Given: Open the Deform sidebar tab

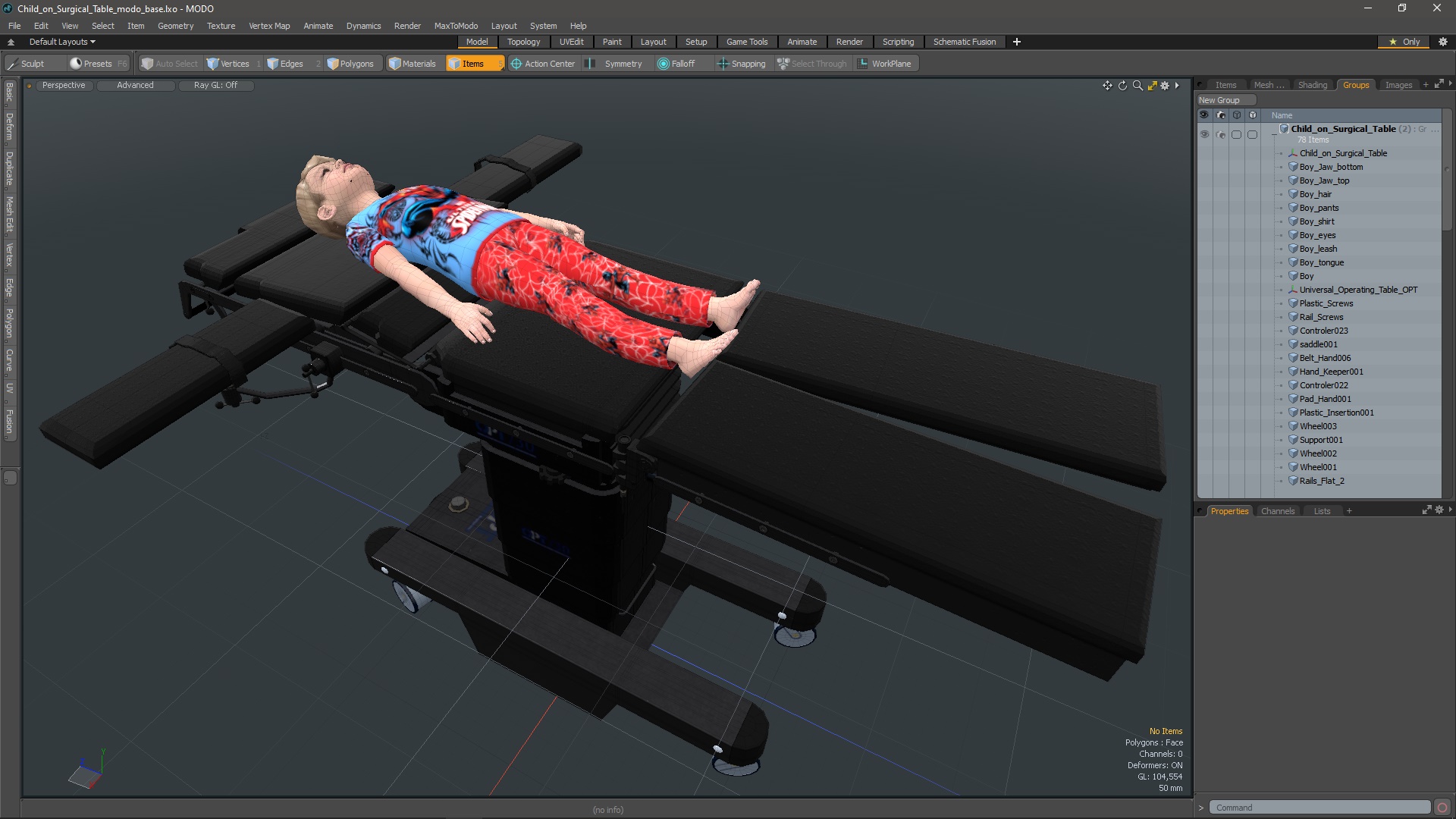Looking at the screenshot, I should point(9,127).
